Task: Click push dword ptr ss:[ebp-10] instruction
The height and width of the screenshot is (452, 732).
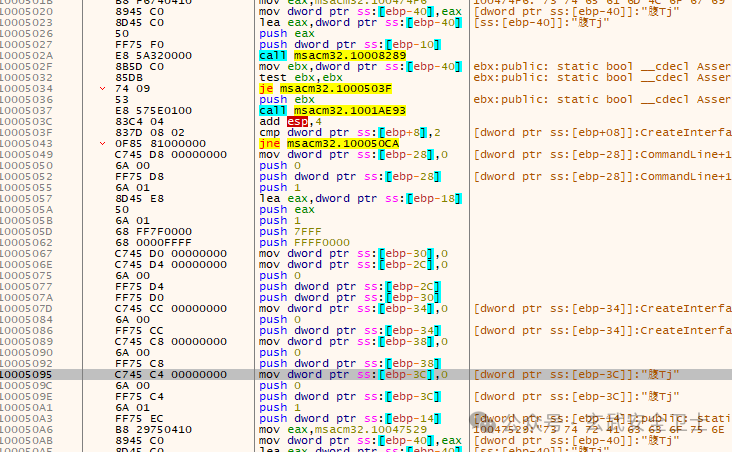Action: 350,45
